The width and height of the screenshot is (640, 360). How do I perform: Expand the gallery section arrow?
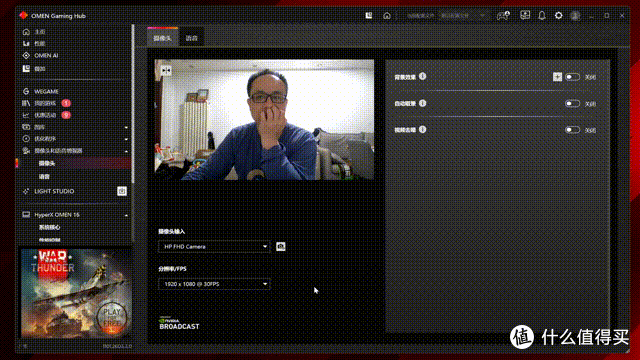[x=126, y=127]
